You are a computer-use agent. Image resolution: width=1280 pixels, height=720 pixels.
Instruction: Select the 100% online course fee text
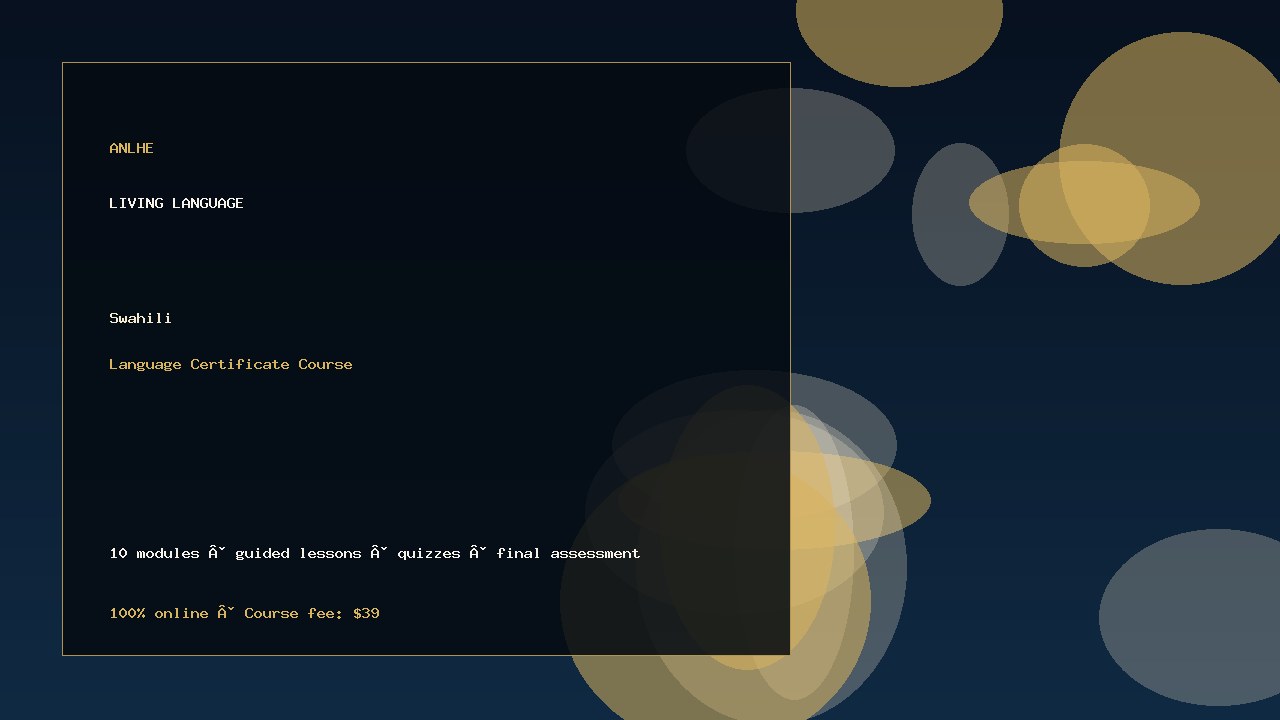point(244,613)
